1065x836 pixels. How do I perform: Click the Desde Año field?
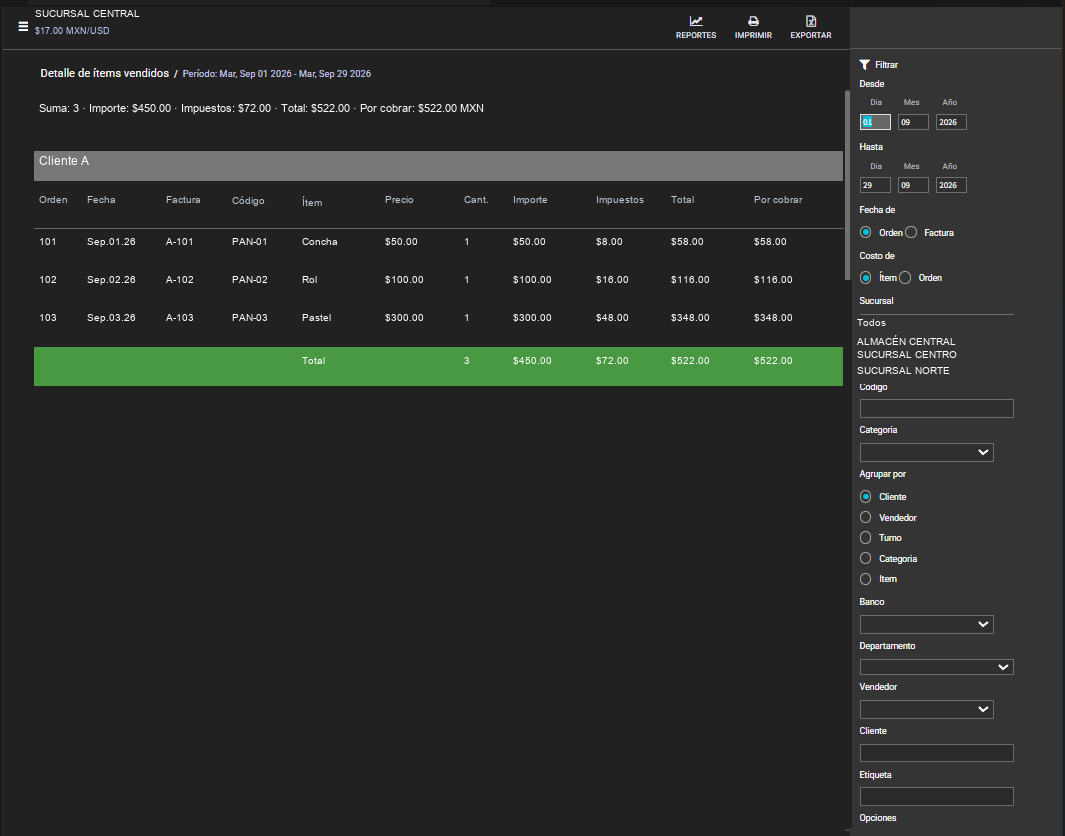pos(951,122)
